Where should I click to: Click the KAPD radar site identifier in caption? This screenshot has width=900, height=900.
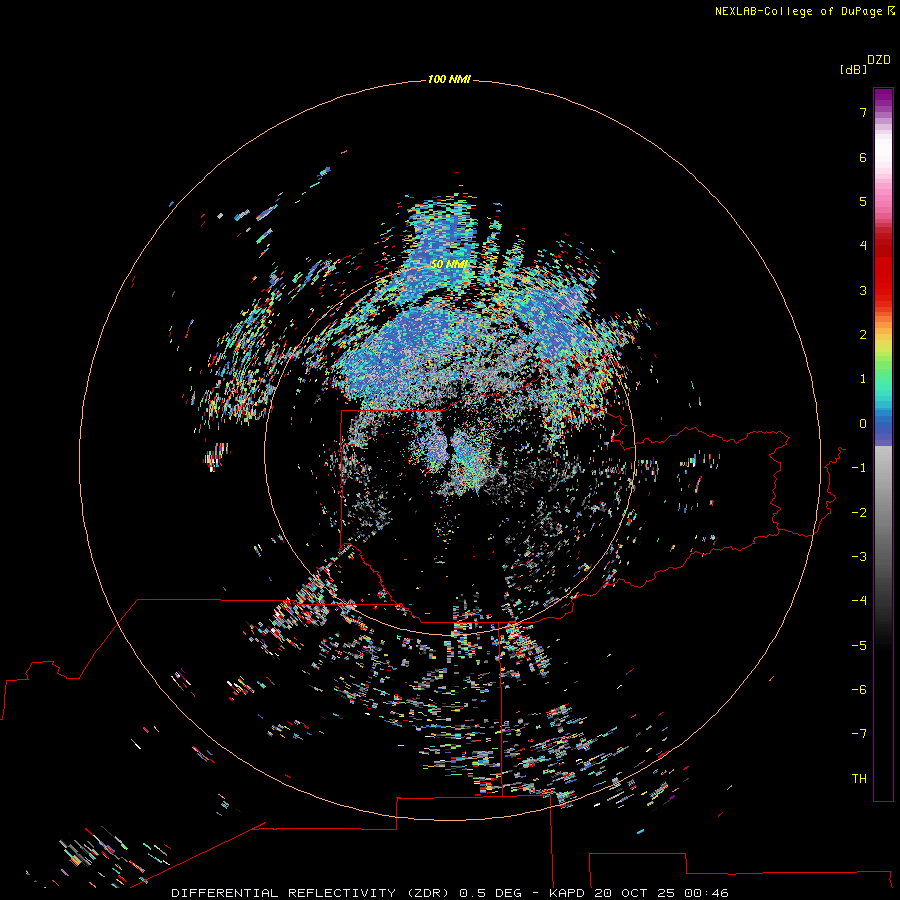click(567, 893)
